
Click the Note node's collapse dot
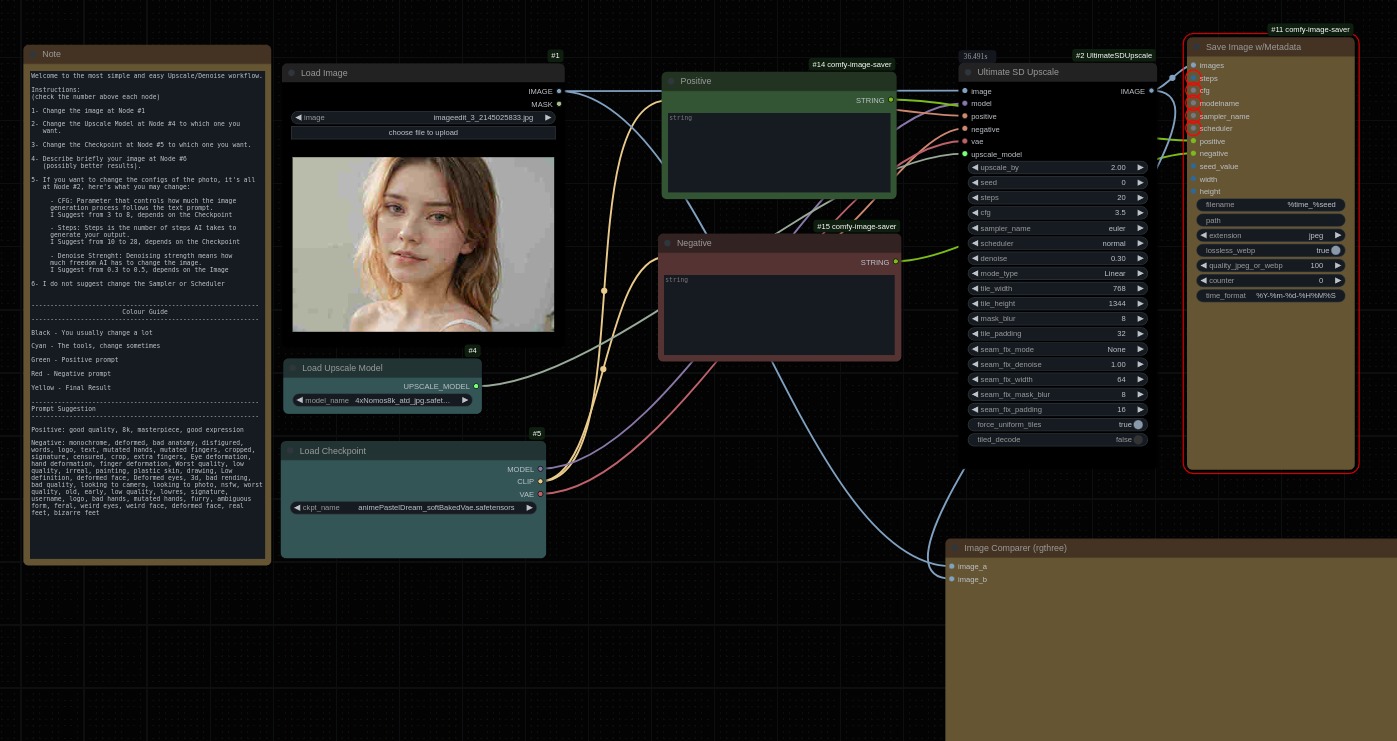33,54
